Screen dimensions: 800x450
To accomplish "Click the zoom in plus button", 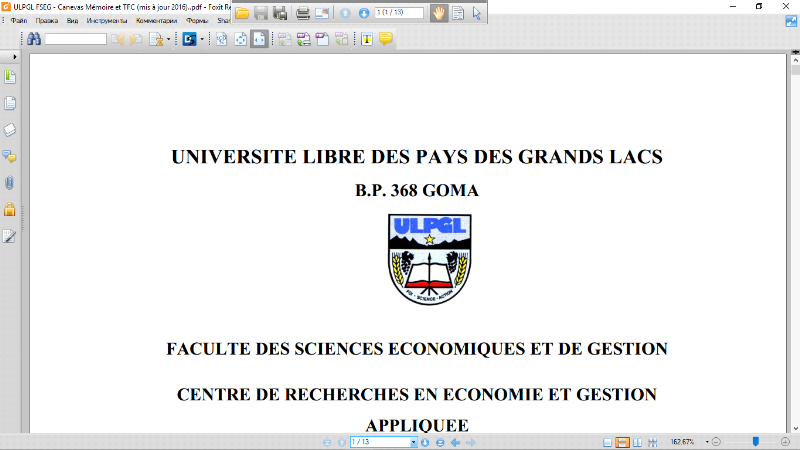I will pos(786,442).
